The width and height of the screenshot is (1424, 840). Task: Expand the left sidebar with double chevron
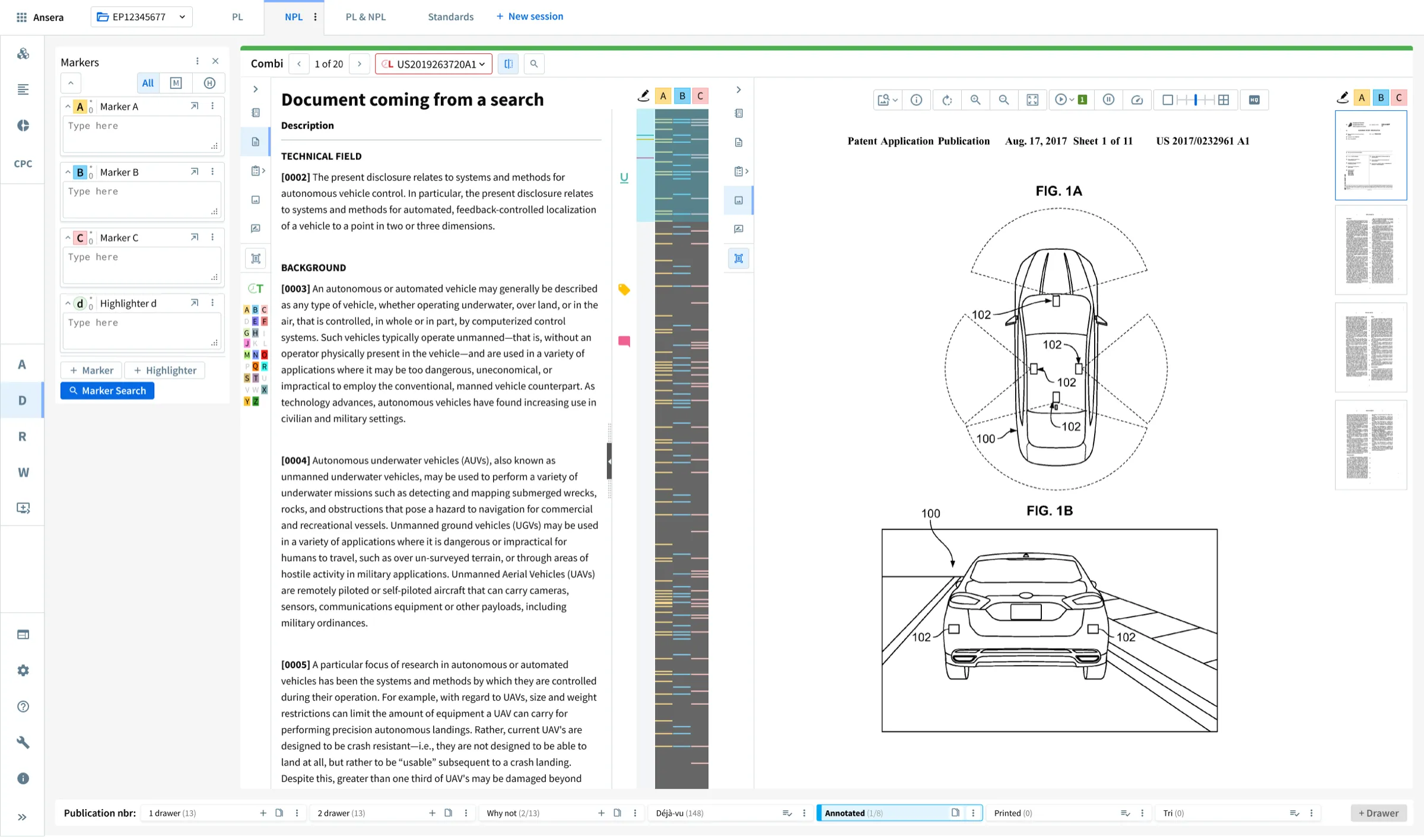pos(22,817)
